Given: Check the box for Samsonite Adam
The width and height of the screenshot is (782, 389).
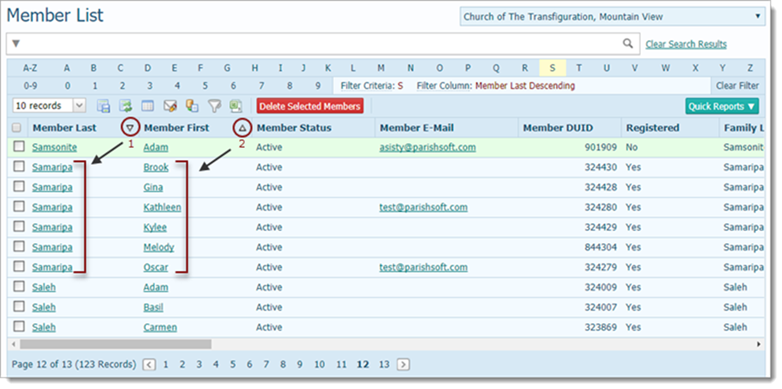Looking at the screenshot, I should pyautogui.click(x=19, y=146).
